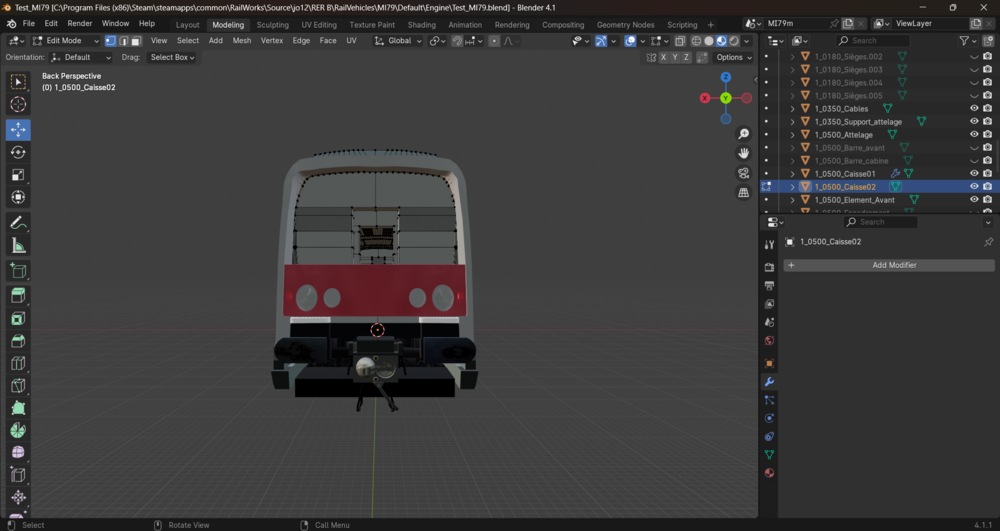Viewport: 1000px width, 531px height.
Task: Expand the 1_0500_Caisse01 outliner item
Action: [793, 173]
